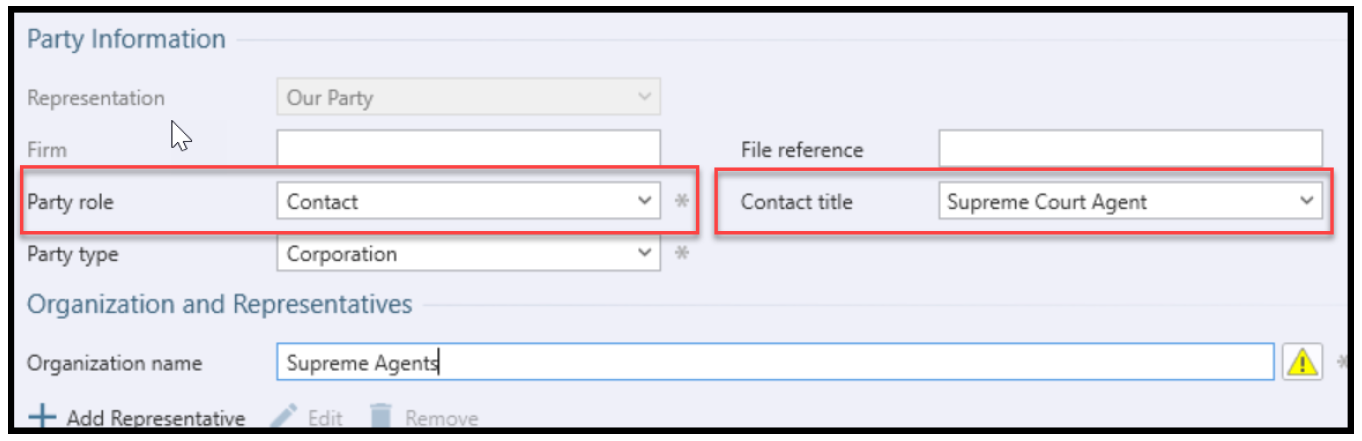Viewport: 1362px width, 441px height.
Task: Click the Contact title label
Action: coord(797,202)
